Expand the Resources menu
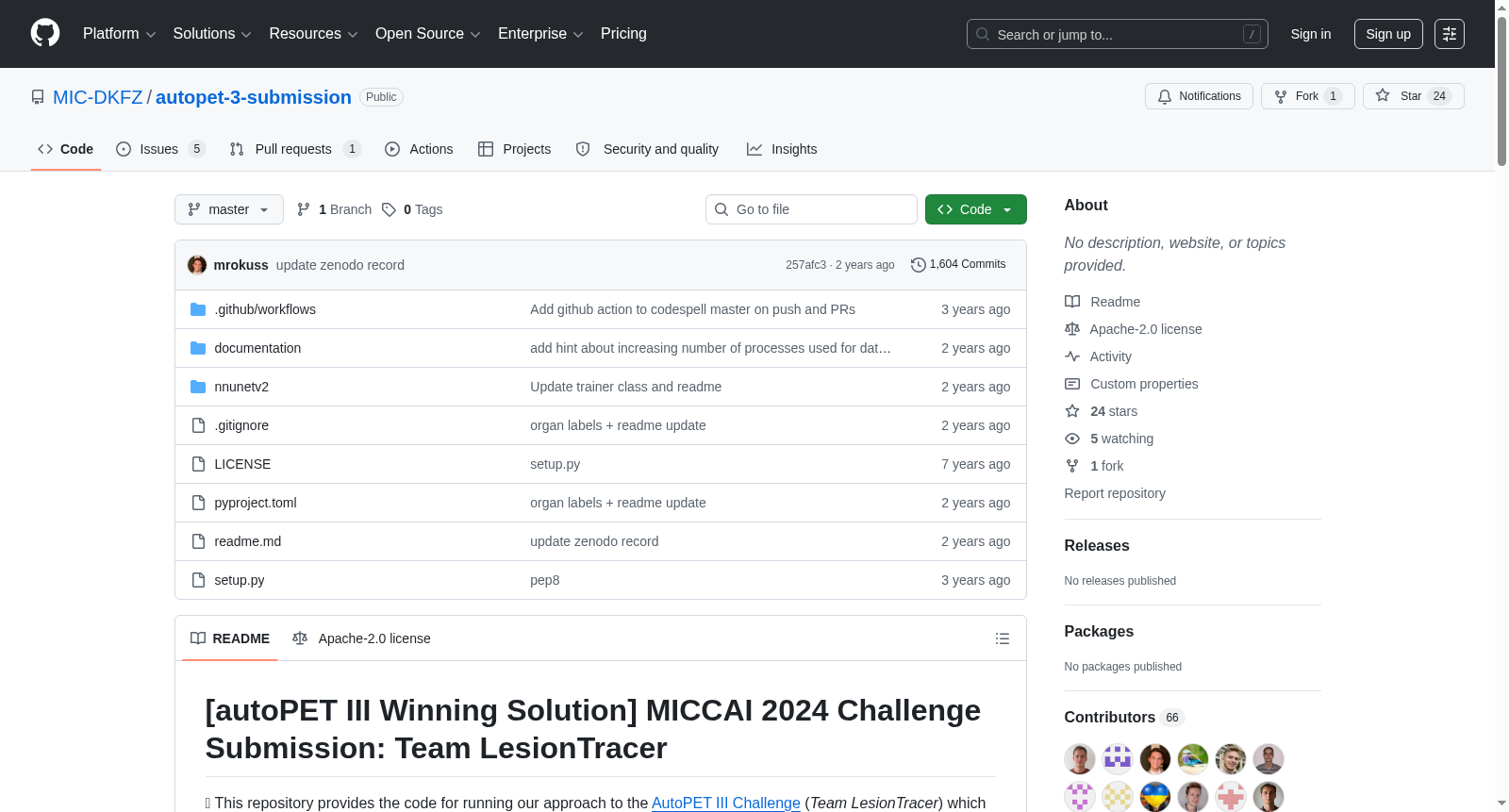1509x812 pixels. (x=313, y=34)
